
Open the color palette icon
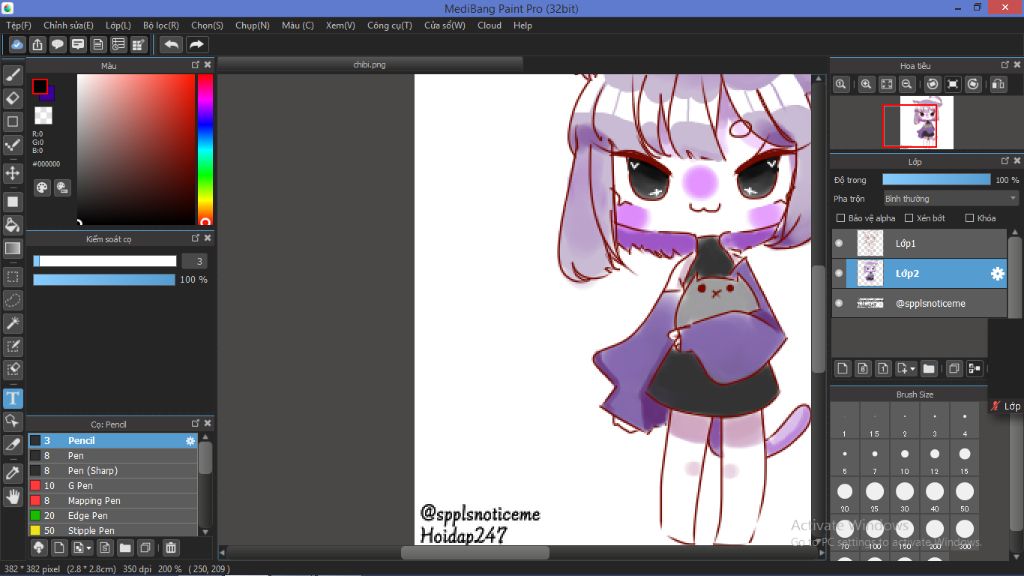[42, 188]
